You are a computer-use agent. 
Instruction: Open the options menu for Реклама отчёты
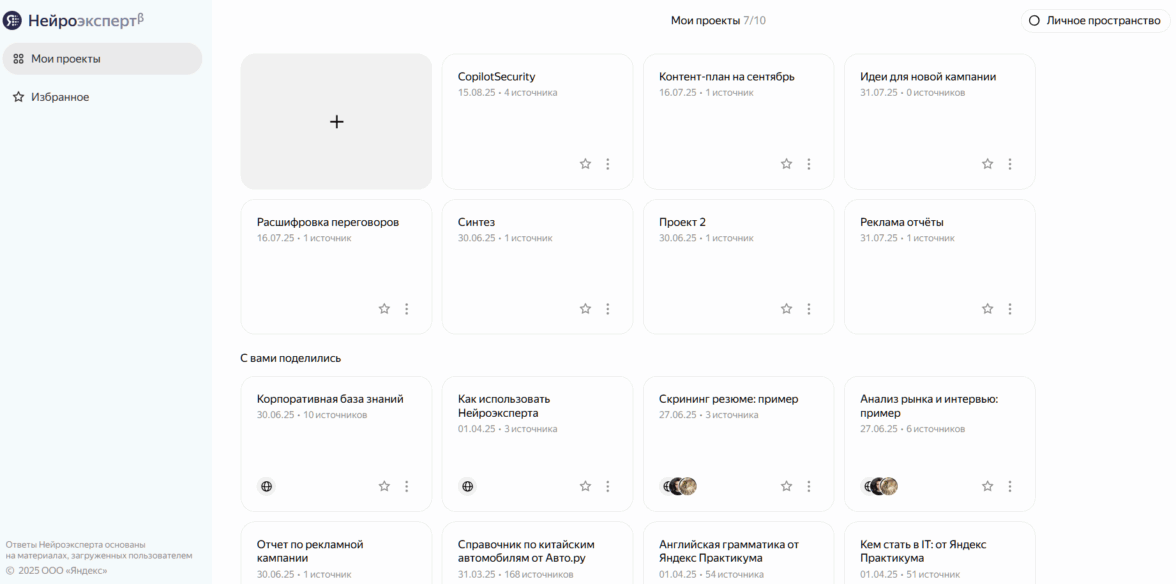[x=1010, y=308]
